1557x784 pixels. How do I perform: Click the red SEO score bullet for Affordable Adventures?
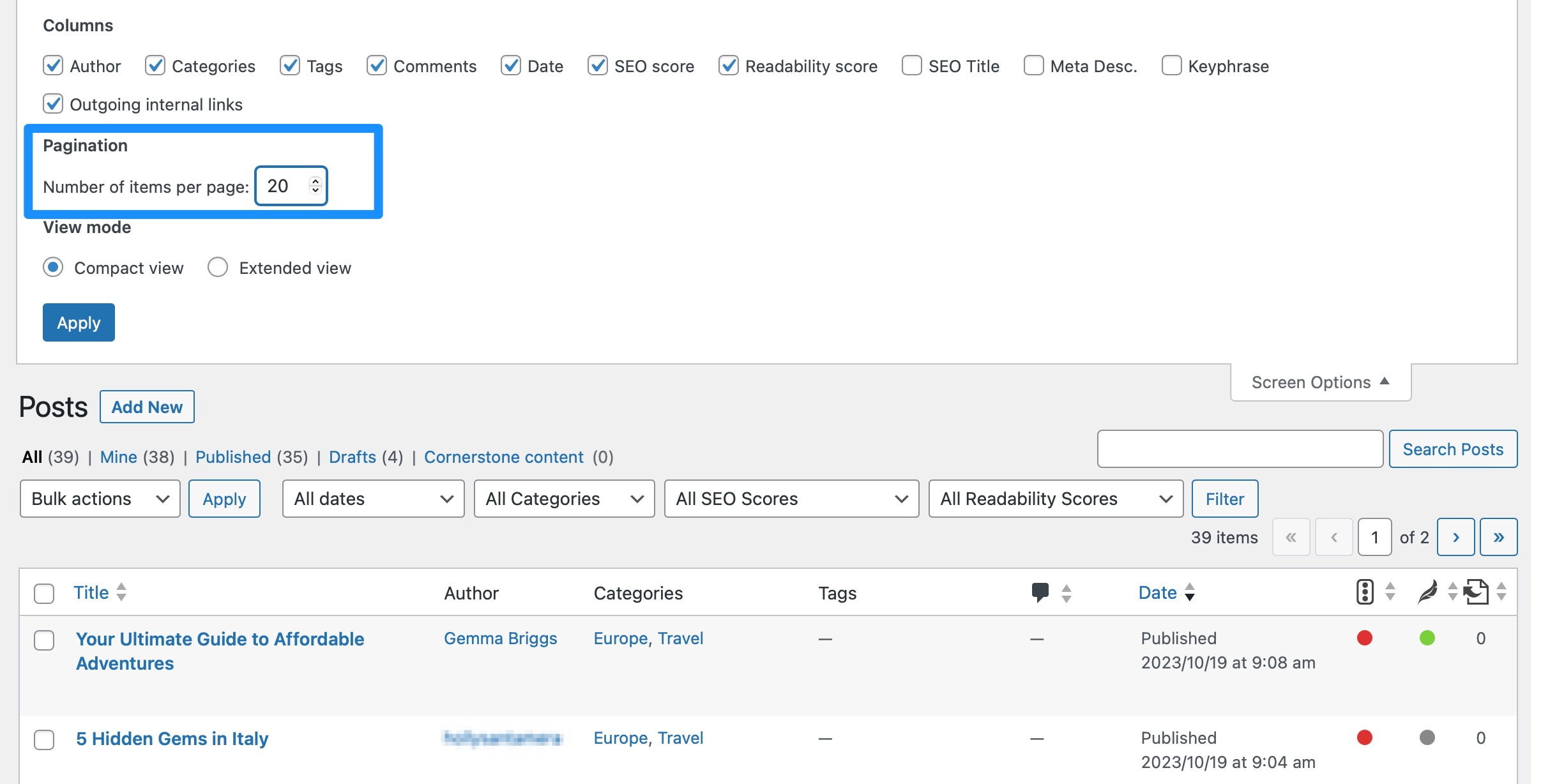pyautogui.click(x=1364, y=638)
